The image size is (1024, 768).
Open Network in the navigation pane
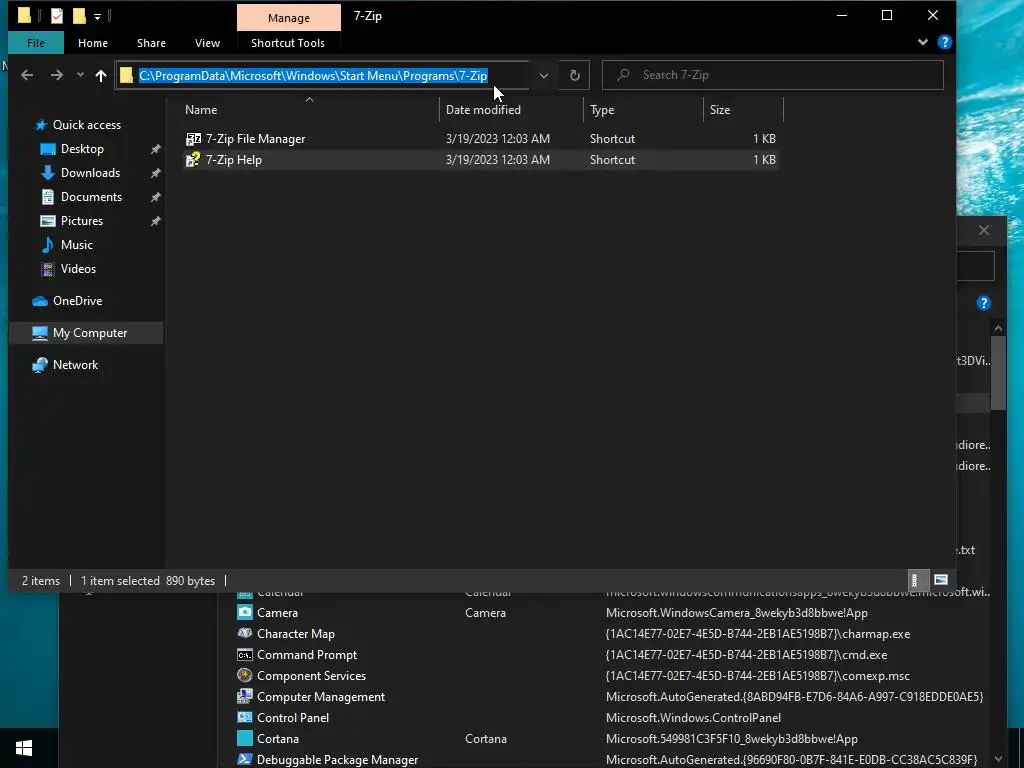(x=75, y=365)
